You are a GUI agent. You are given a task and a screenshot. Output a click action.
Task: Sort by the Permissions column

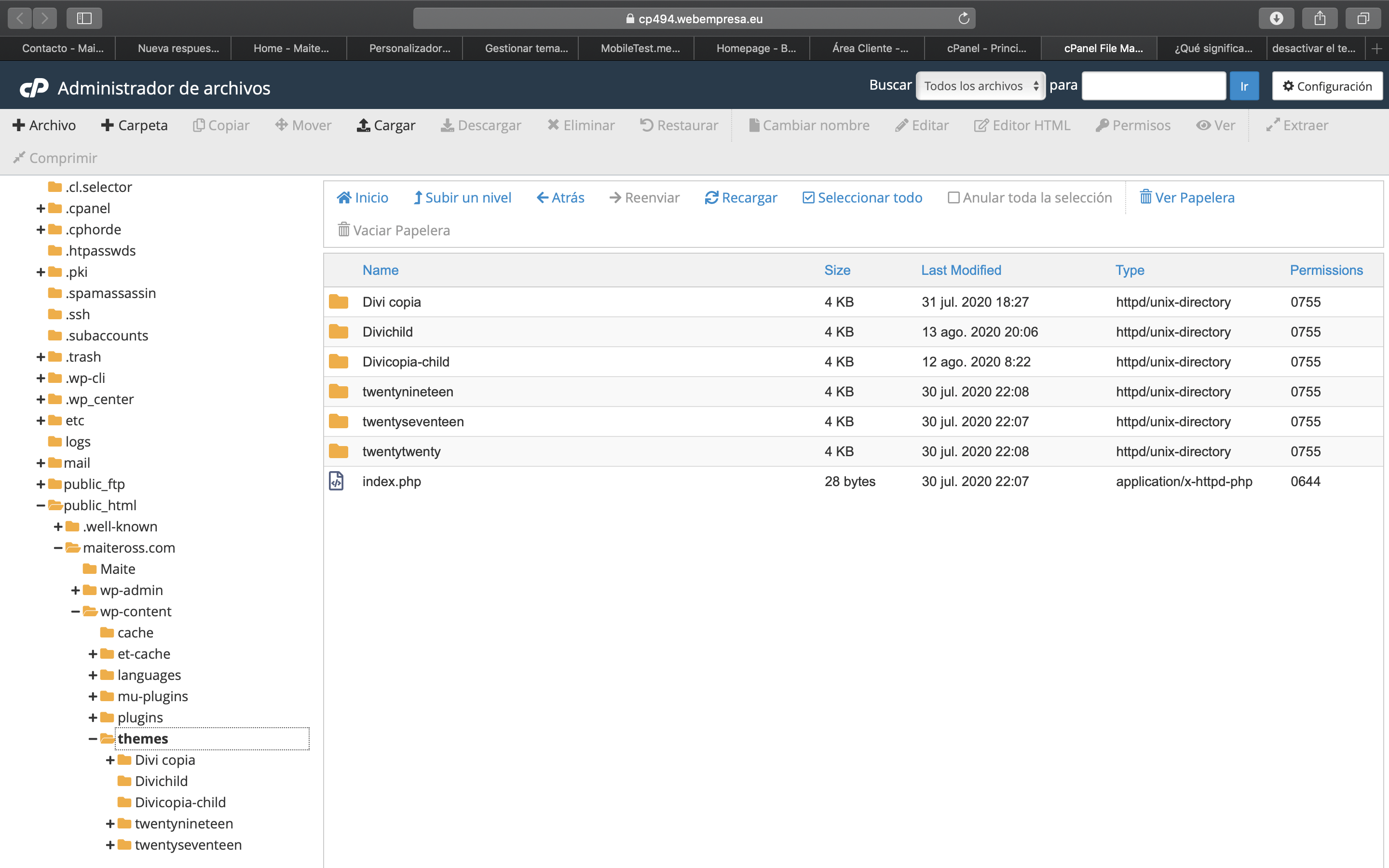click(1326, 270)
